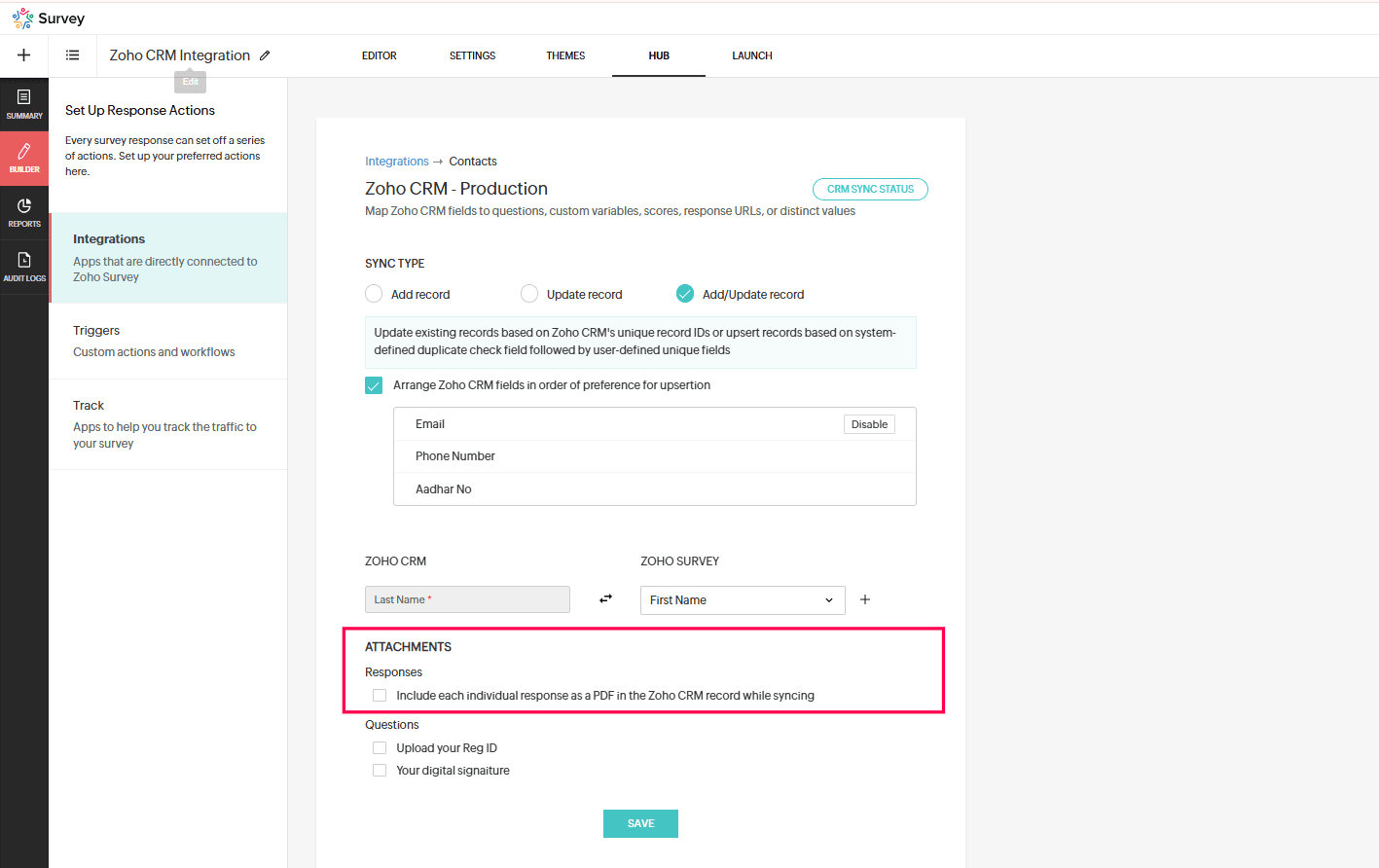Click the CRM Sync Status button

coord(870,189)
